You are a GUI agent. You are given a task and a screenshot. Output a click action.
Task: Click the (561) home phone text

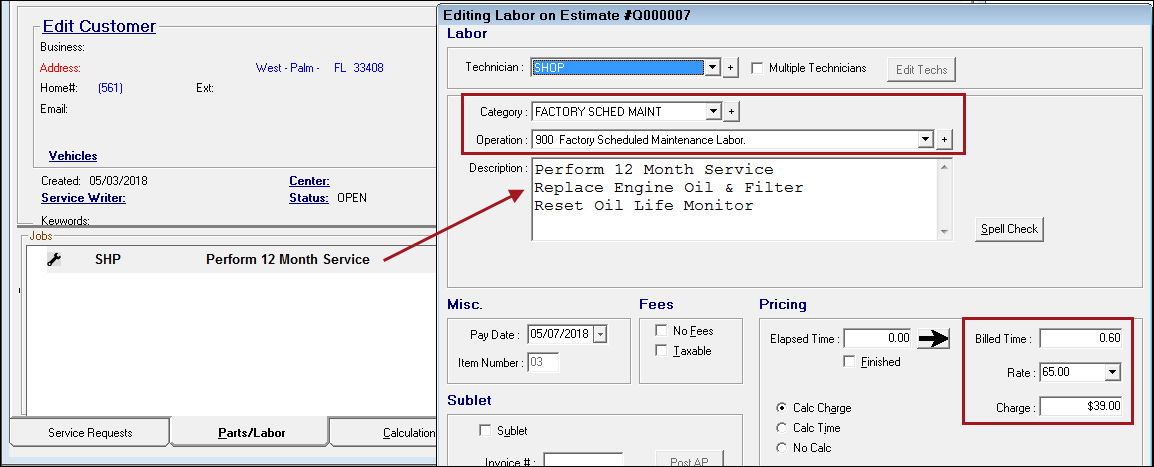[x=110, y=88]
